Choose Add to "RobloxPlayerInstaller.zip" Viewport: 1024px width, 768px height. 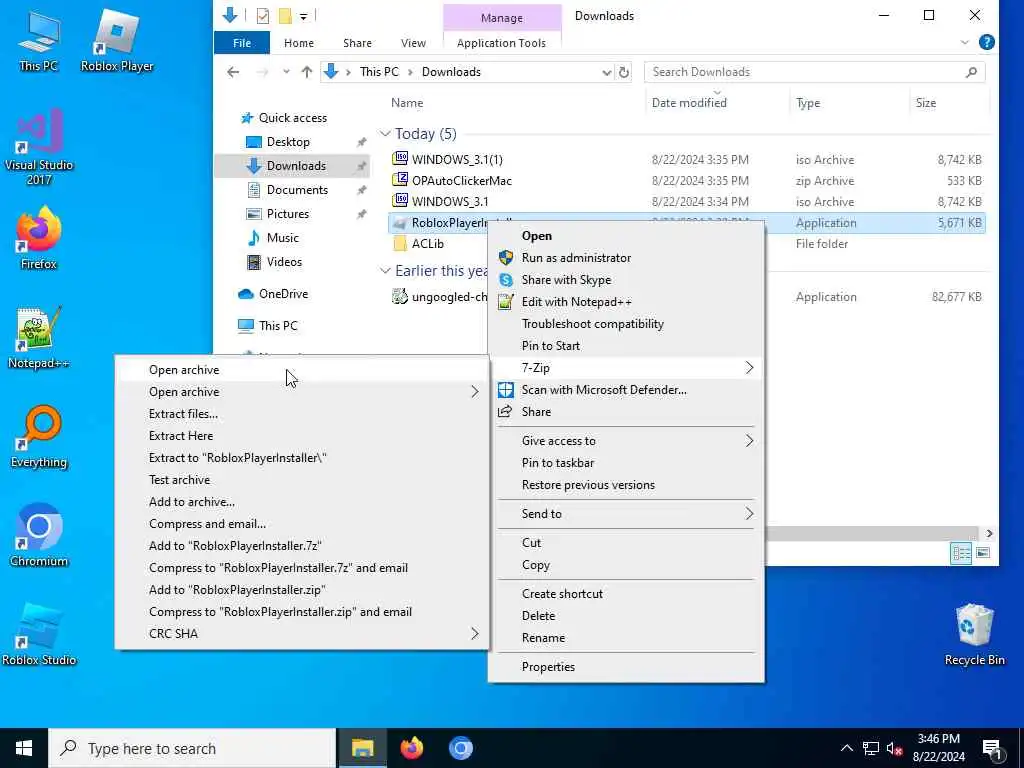(302, 589)
